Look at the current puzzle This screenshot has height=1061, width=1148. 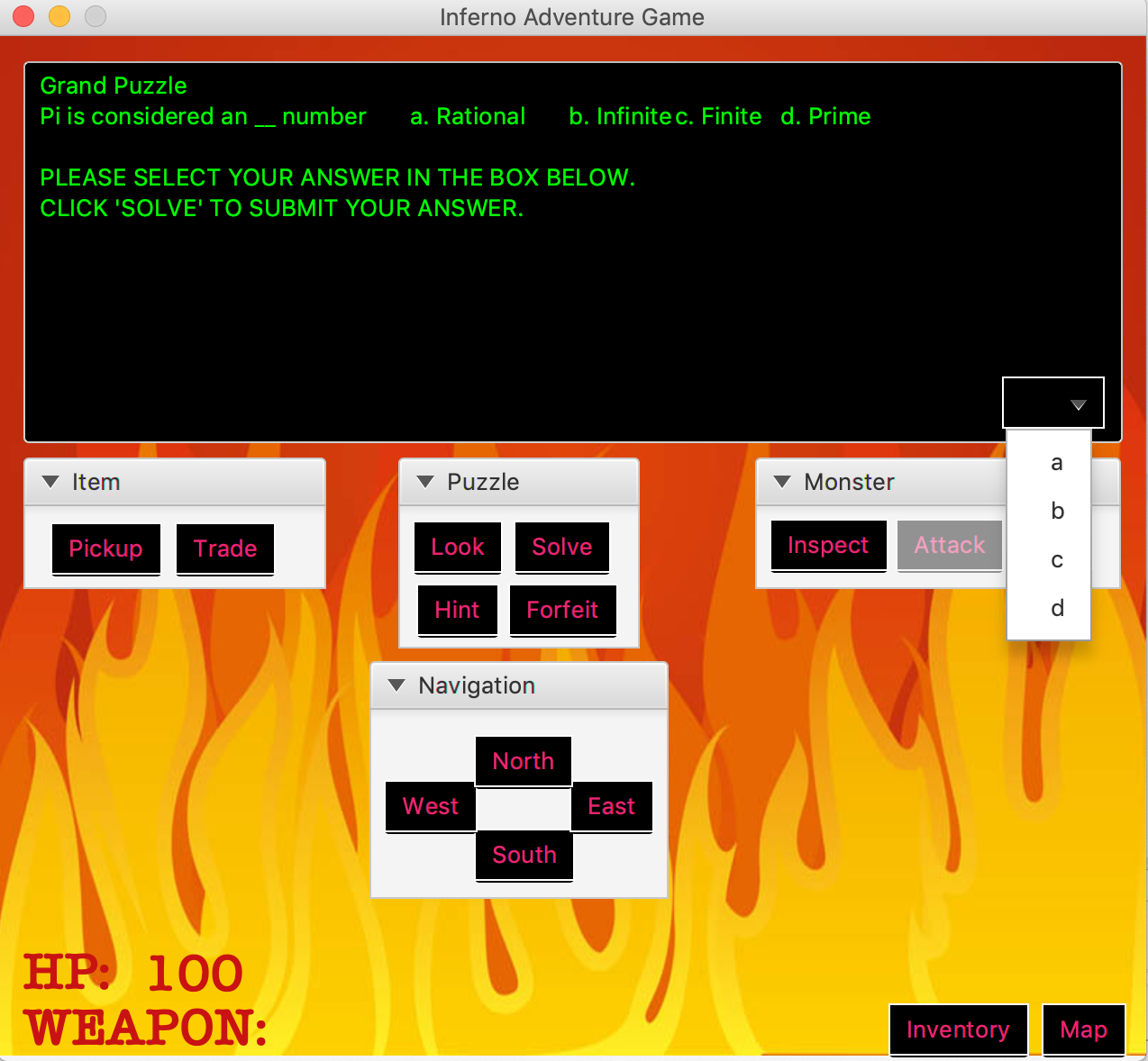coord(457,547)
